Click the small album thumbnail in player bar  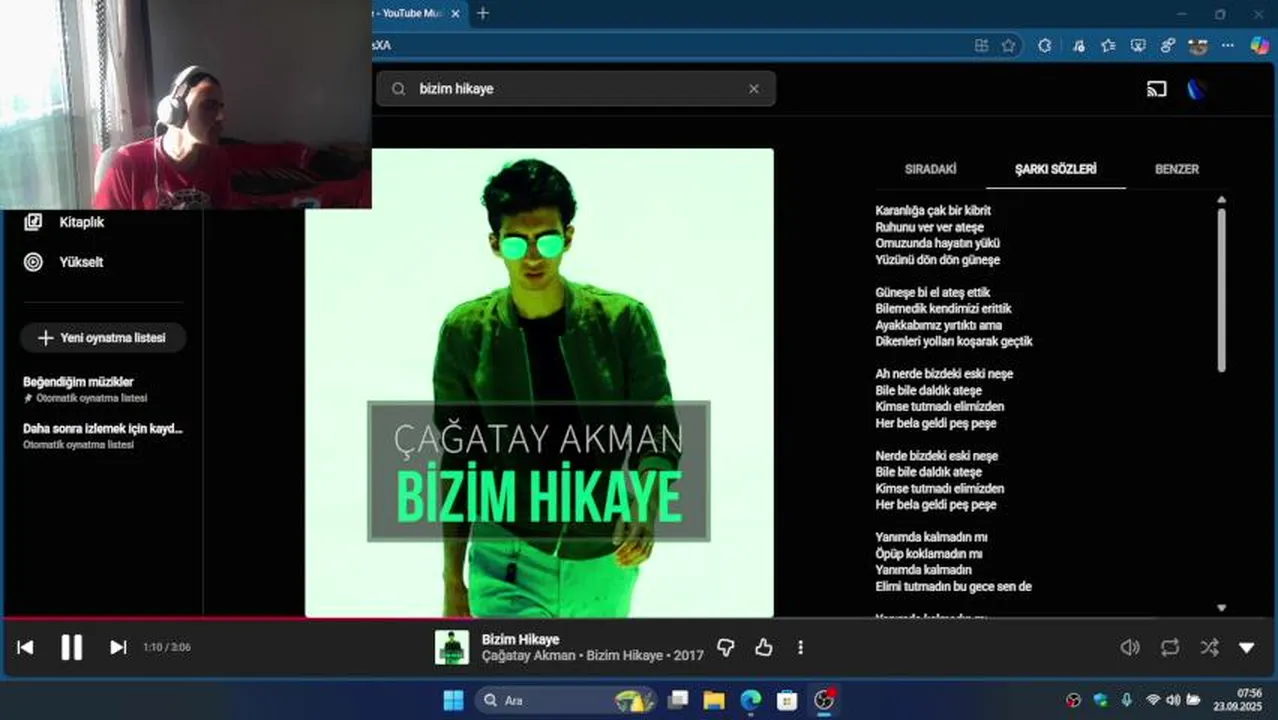pos(452,647)
